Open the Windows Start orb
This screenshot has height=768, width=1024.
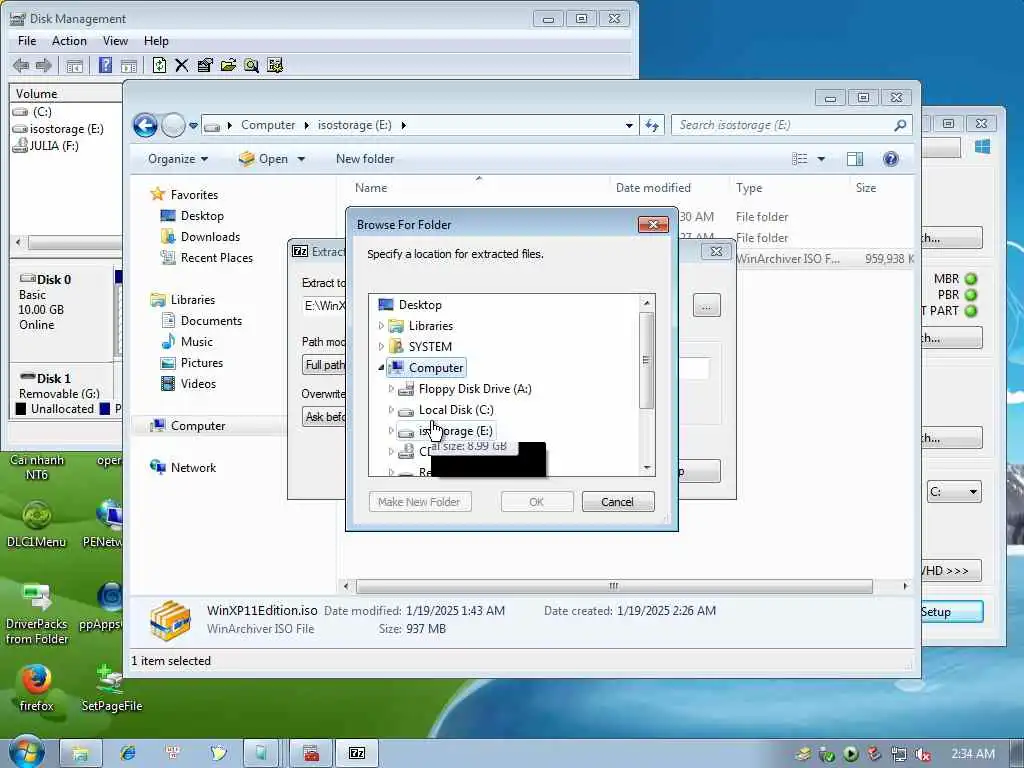click(x=27, y=752)
